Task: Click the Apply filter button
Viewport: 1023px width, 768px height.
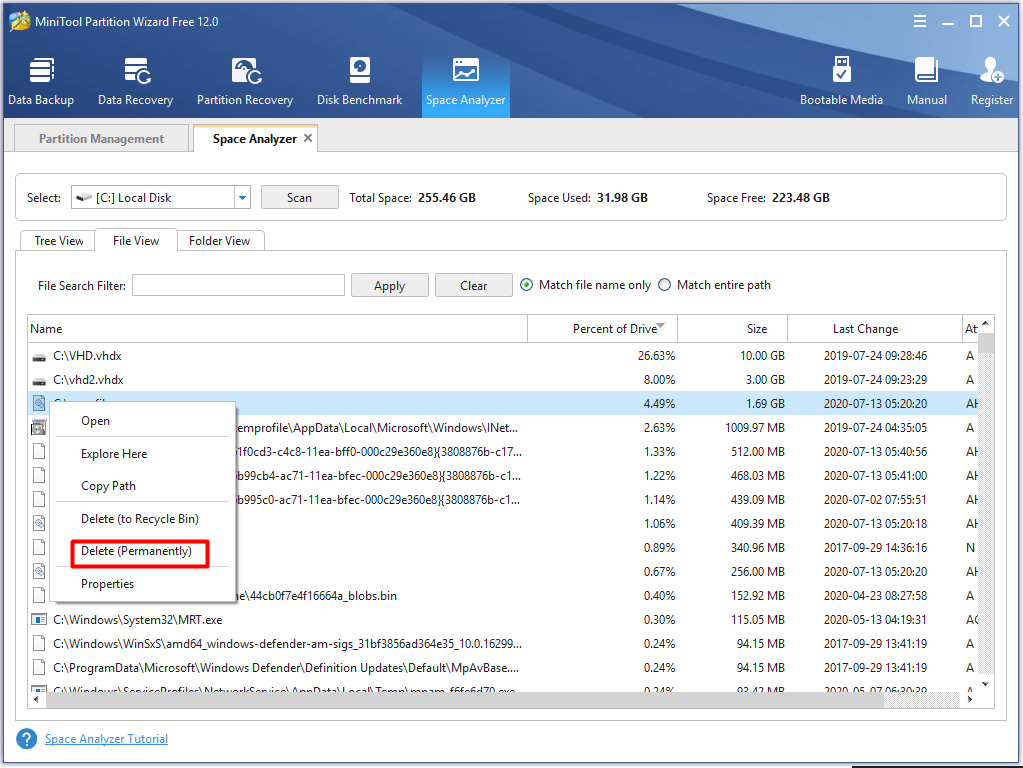Action: tap(389, 286)
